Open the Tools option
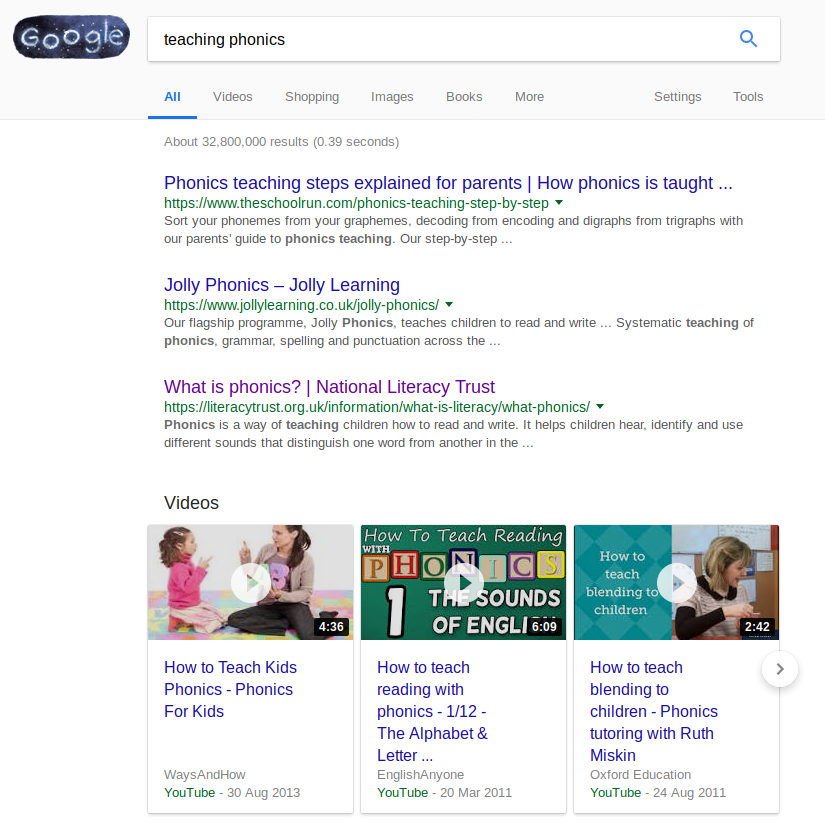 pyautogui.click(x=748, y=97)
